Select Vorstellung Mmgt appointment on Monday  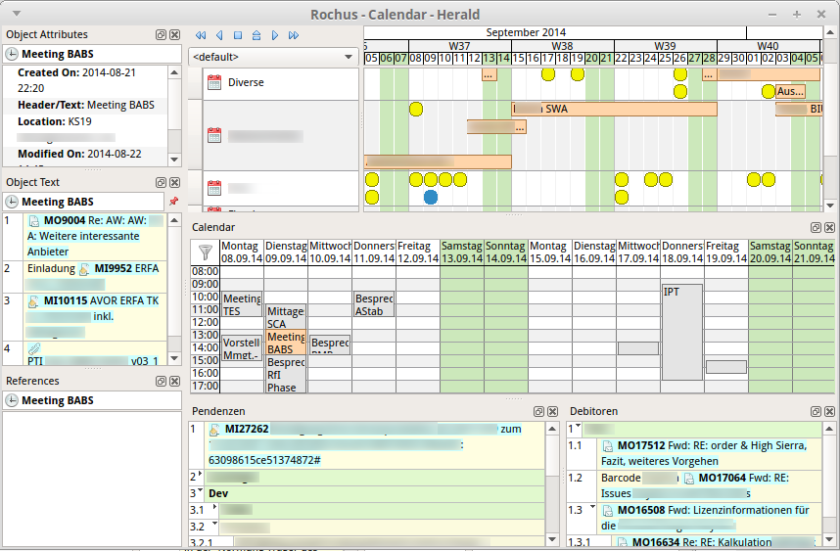tap(242, 348)
